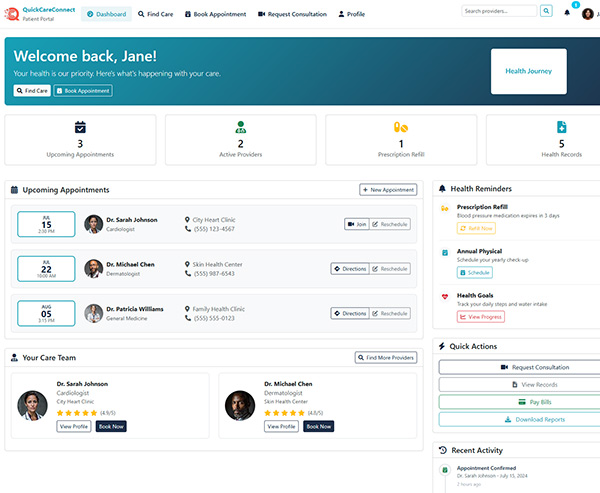Open the Profile menu item
The height and width of the screenshot is (493, 600).
pos(352,14)
